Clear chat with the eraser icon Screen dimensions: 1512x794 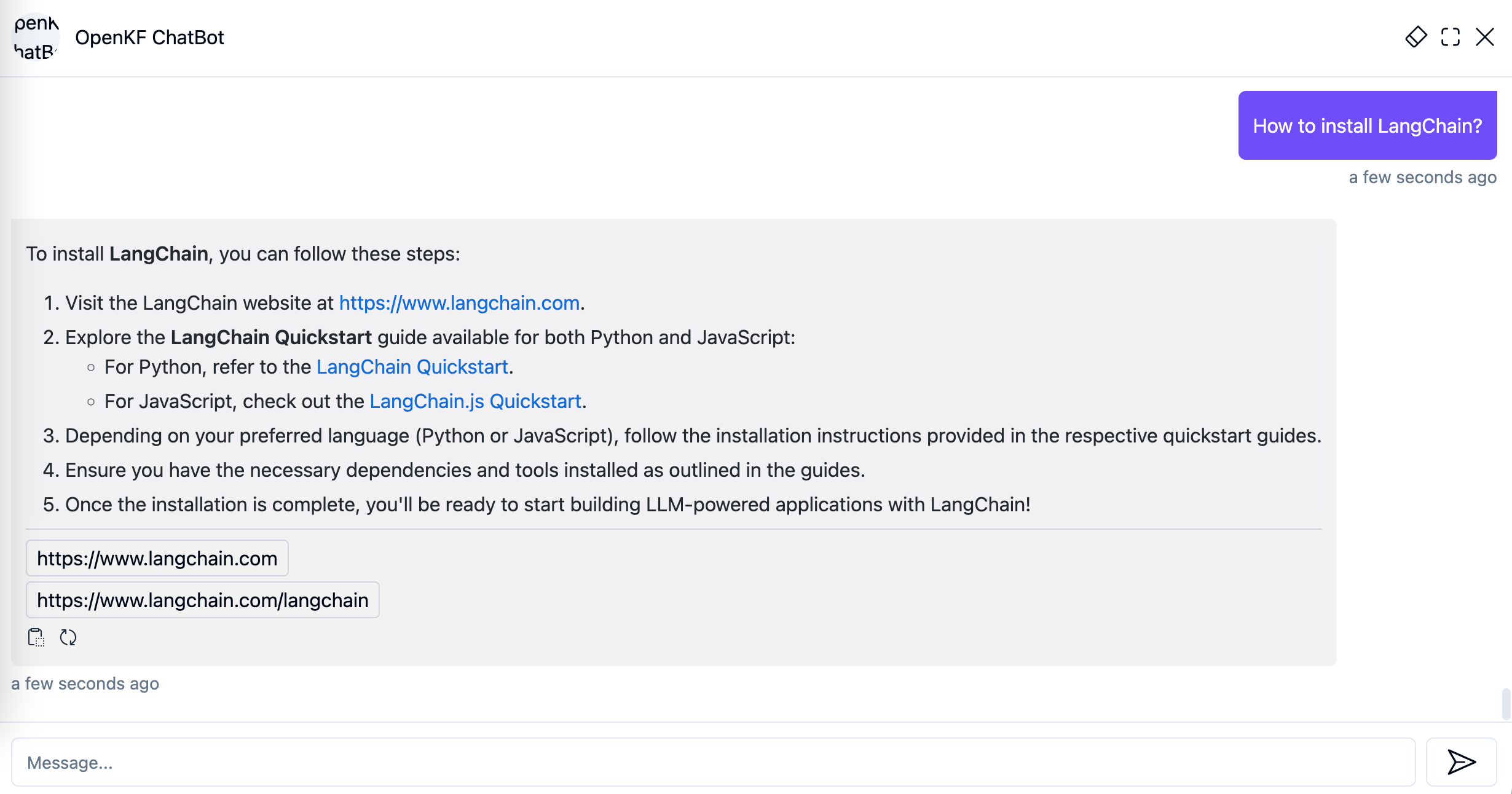[1416, 37]
